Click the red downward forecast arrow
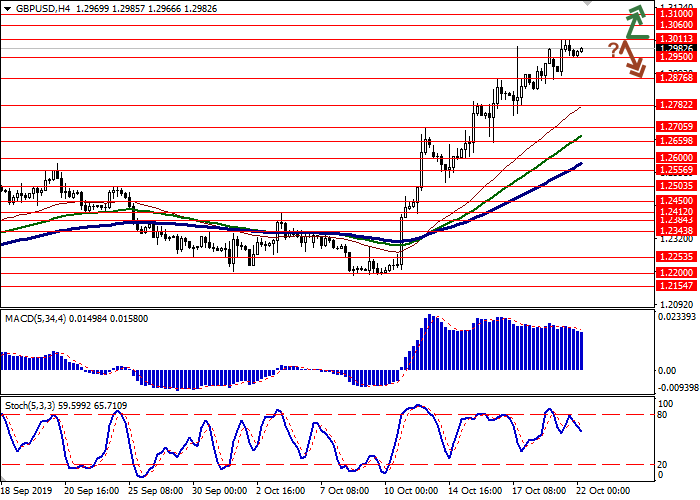700x500 pixels. pyautogui.click(x=631, y=57)
